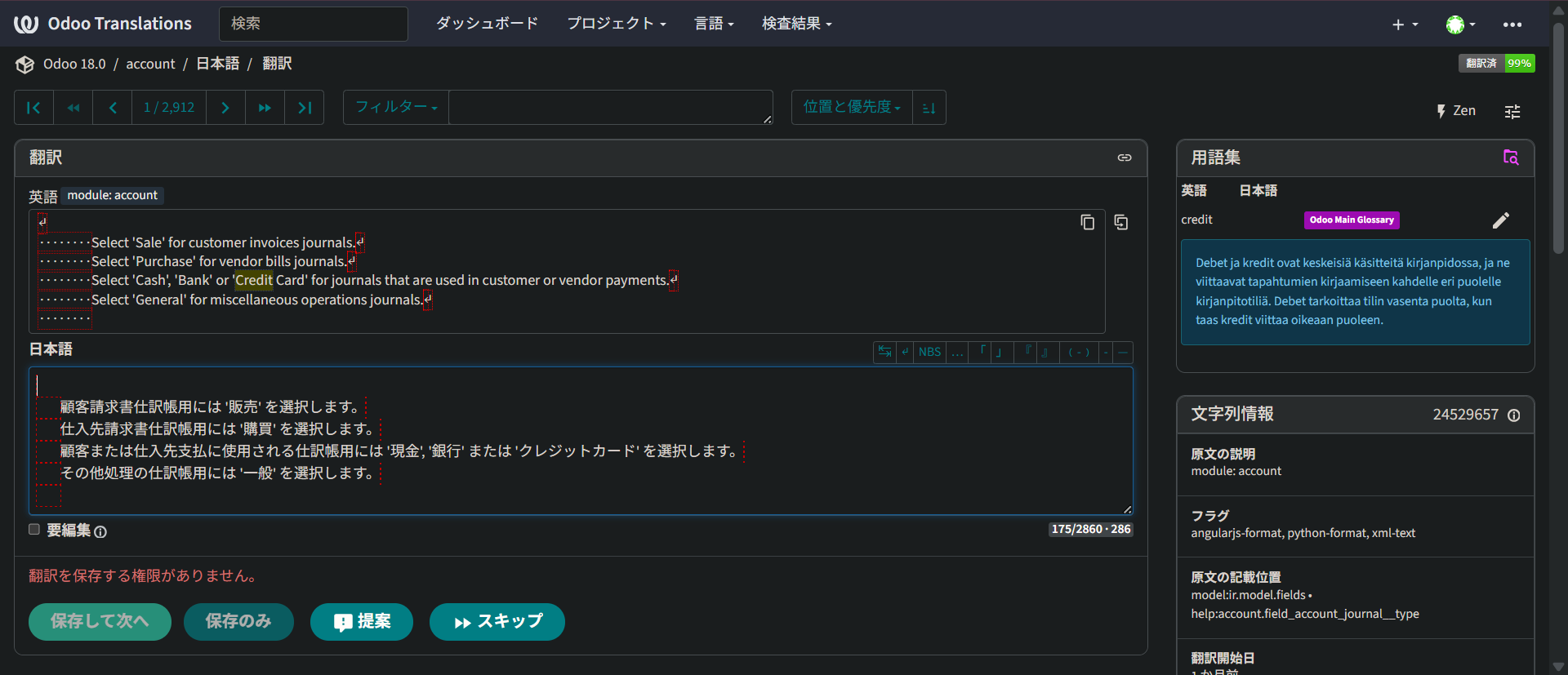
Task: Insert the ( - ) character button
Action: click(1079, 352)
